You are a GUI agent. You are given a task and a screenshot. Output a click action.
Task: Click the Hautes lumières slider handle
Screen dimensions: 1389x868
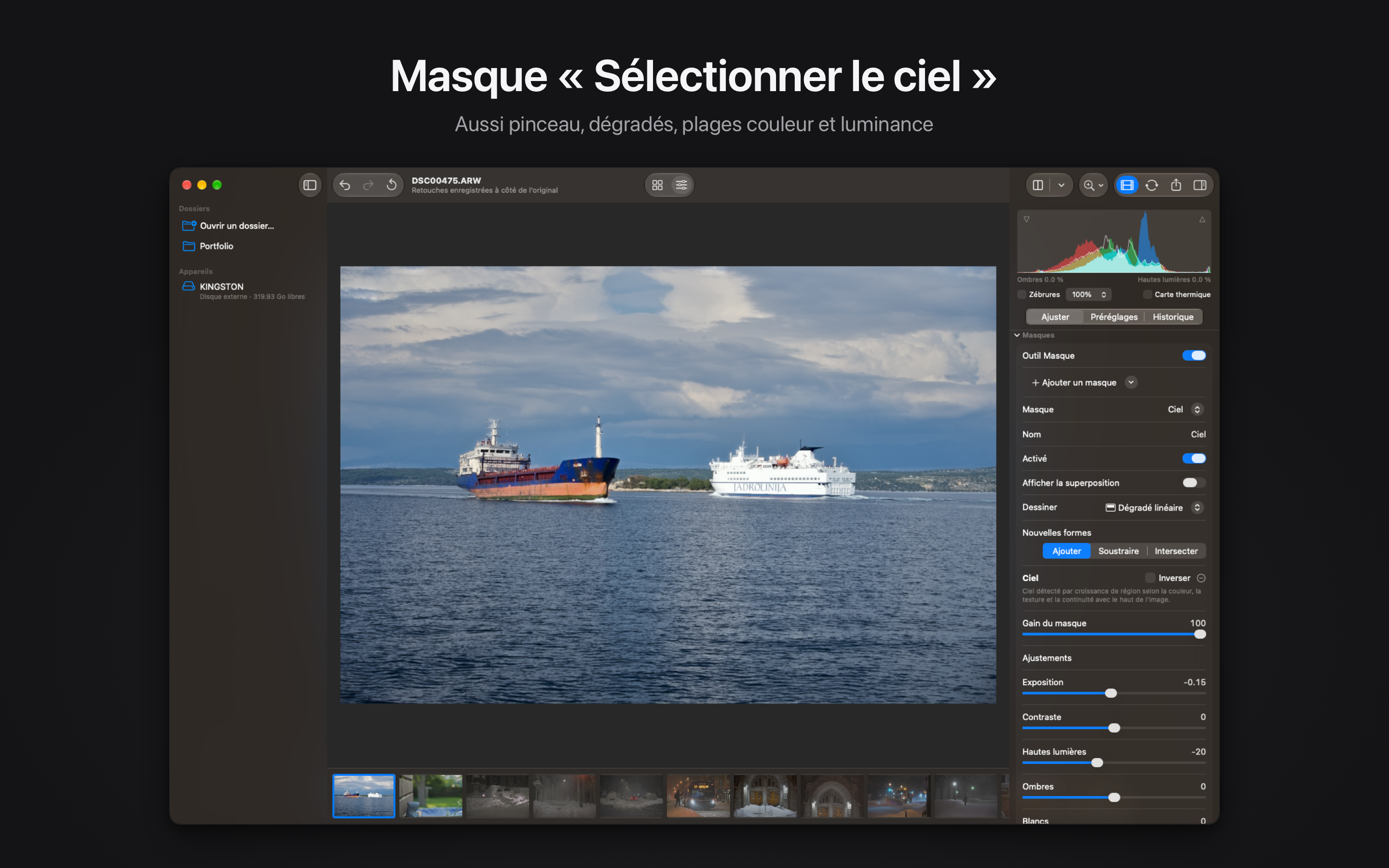pyautogui.click(x=1097, y=762)
